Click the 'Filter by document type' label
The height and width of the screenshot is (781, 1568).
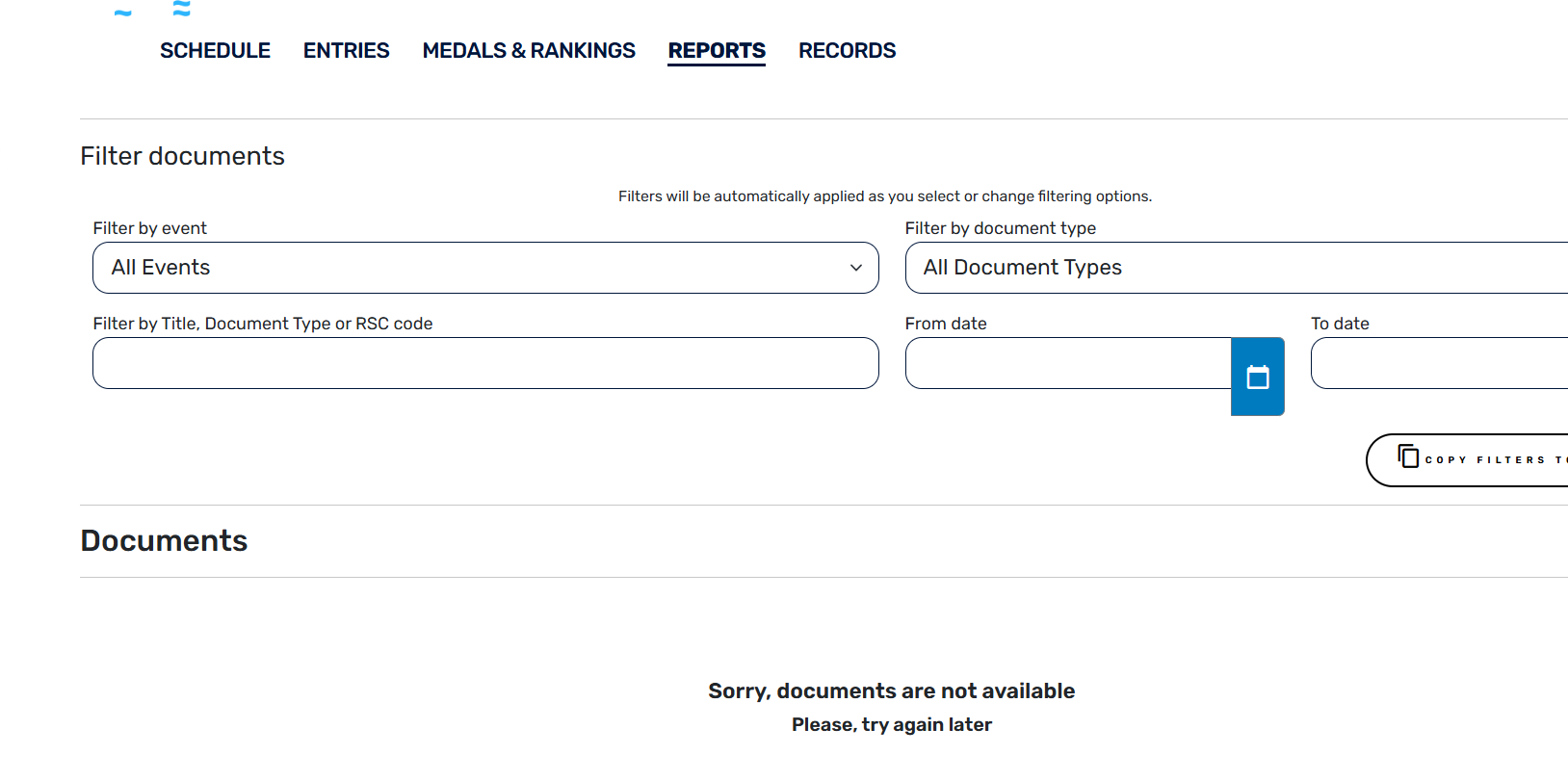(1000, 228)
